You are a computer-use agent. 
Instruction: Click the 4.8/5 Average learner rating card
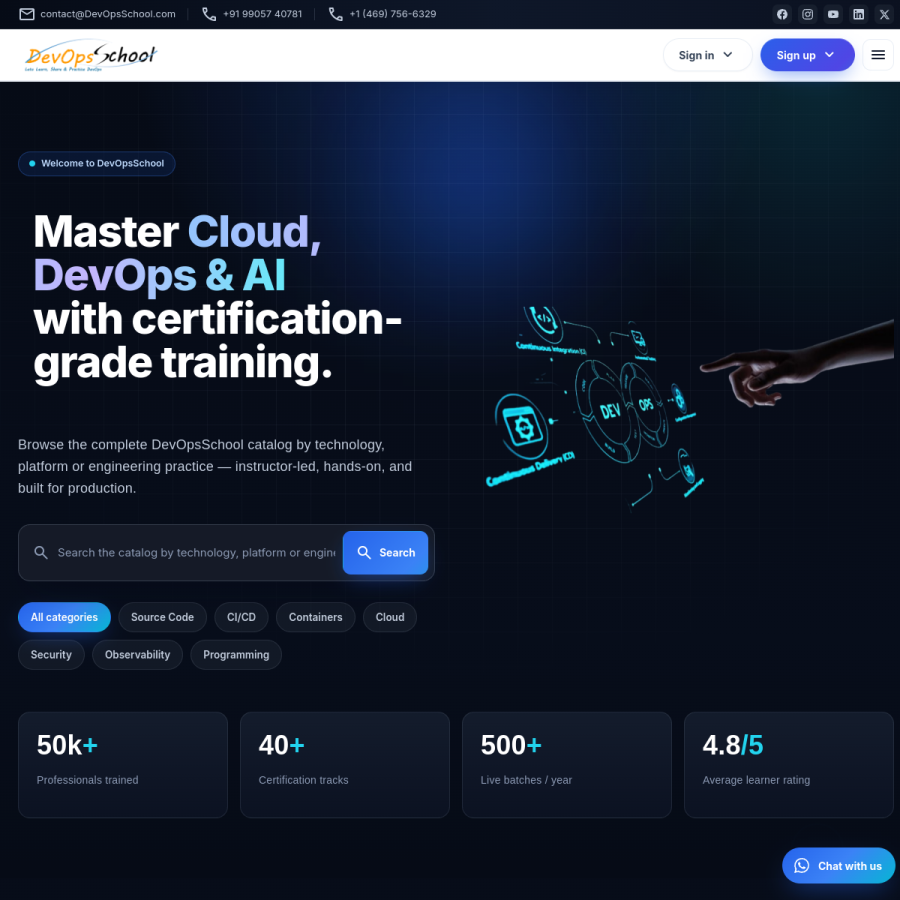(789, 765)
